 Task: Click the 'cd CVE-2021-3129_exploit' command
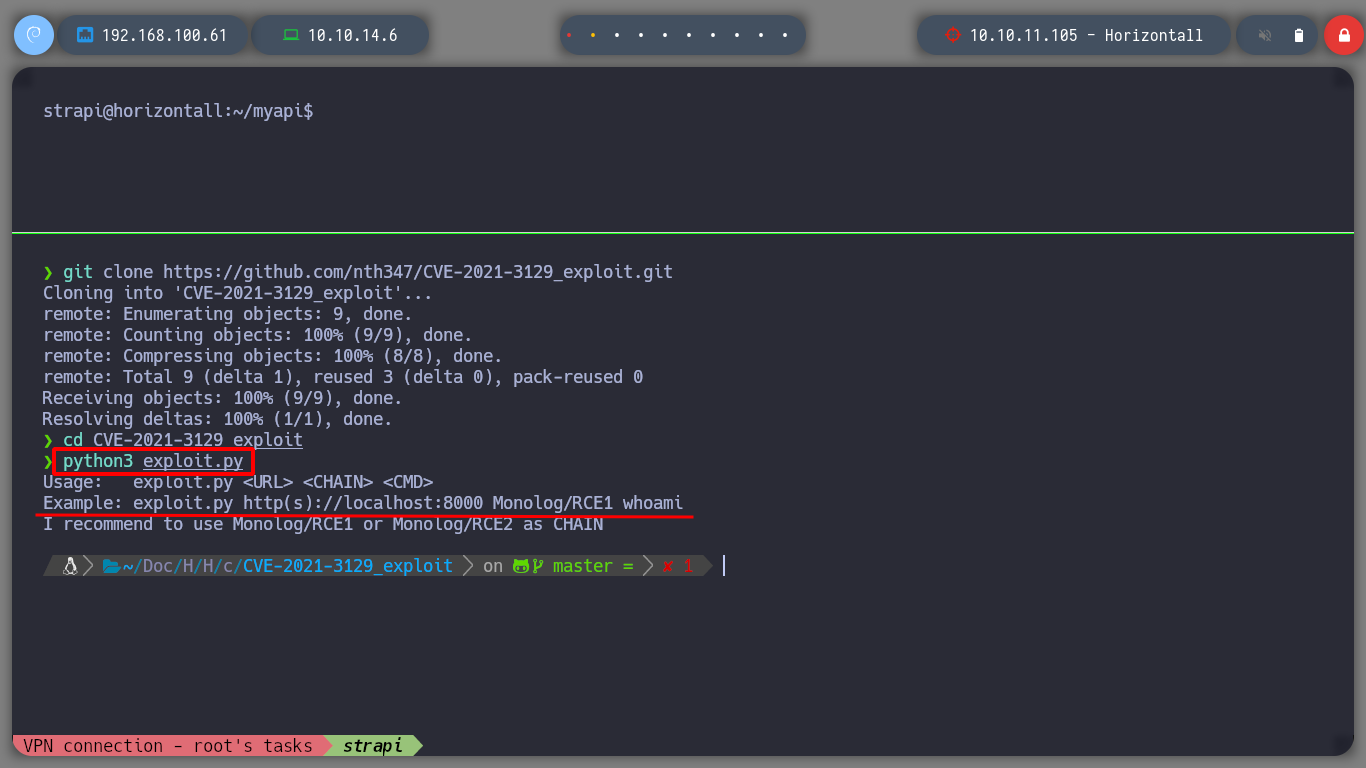(183, 440)
